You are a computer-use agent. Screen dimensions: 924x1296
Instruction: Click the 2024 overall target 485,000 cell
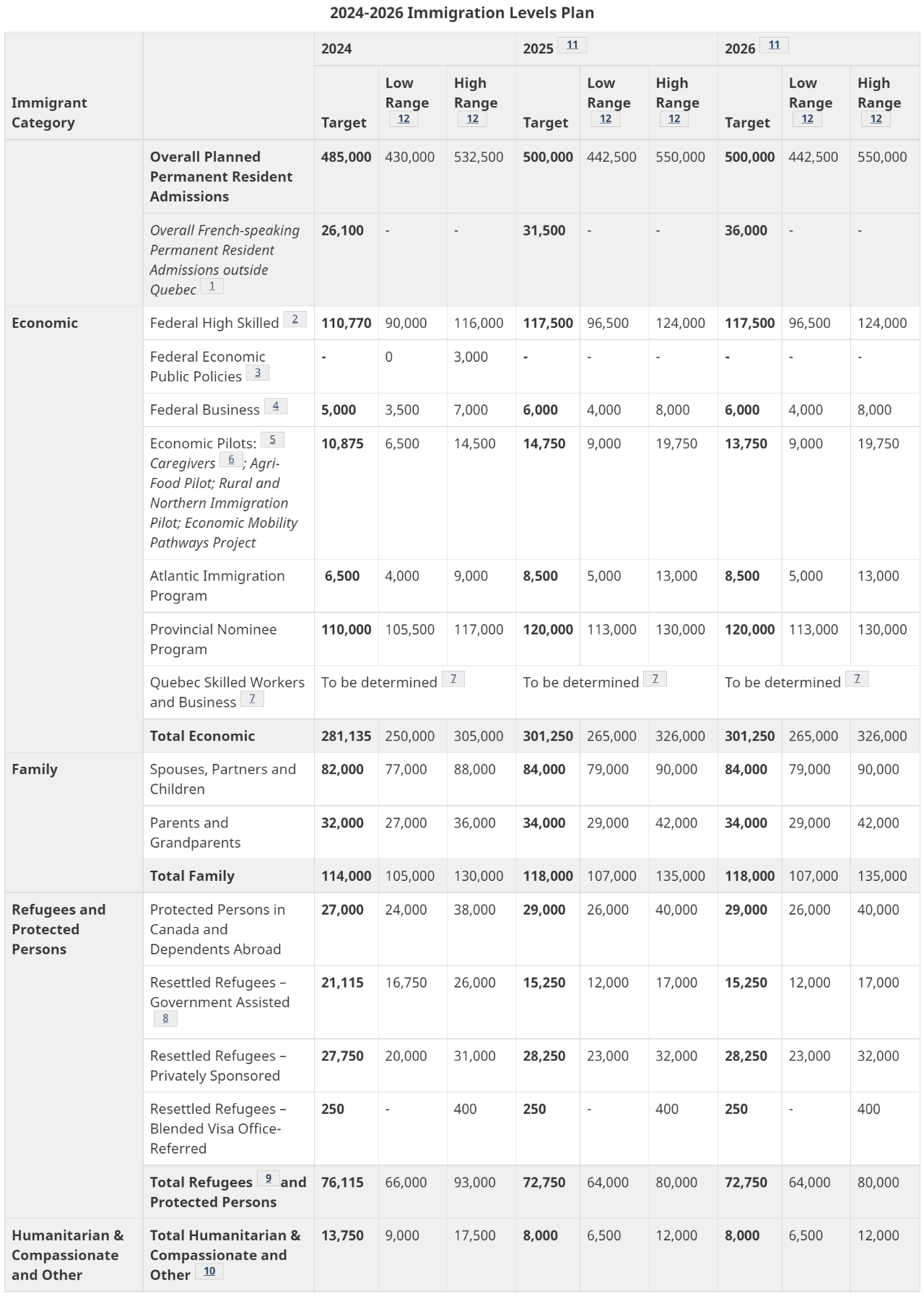click(346, 157)
